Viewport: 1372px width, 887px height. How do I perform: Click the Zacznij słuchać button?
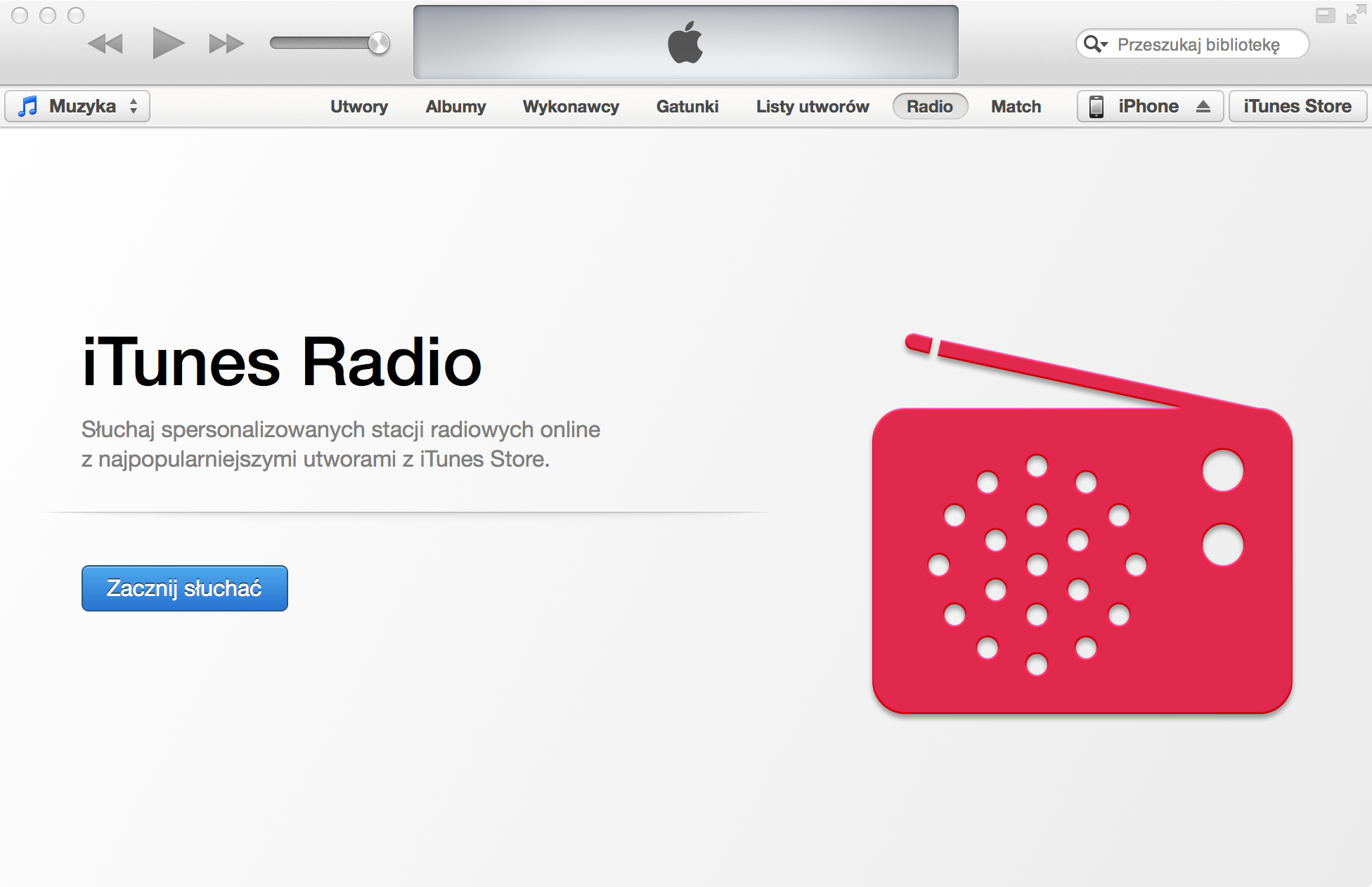pos(185,588)
